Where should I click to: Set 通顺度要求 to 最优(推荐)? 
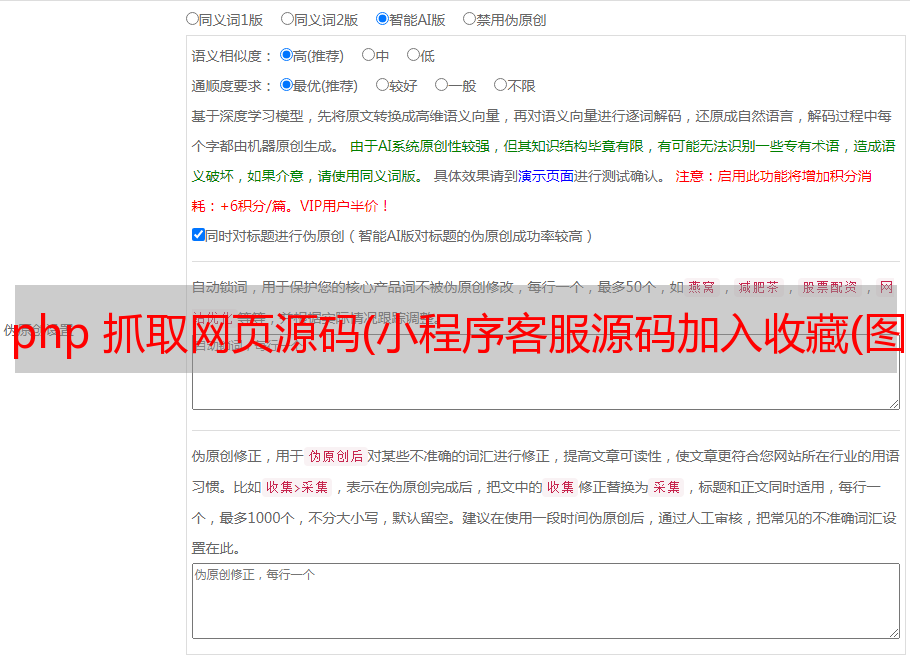pyautogui.click(x=286, y=85)
